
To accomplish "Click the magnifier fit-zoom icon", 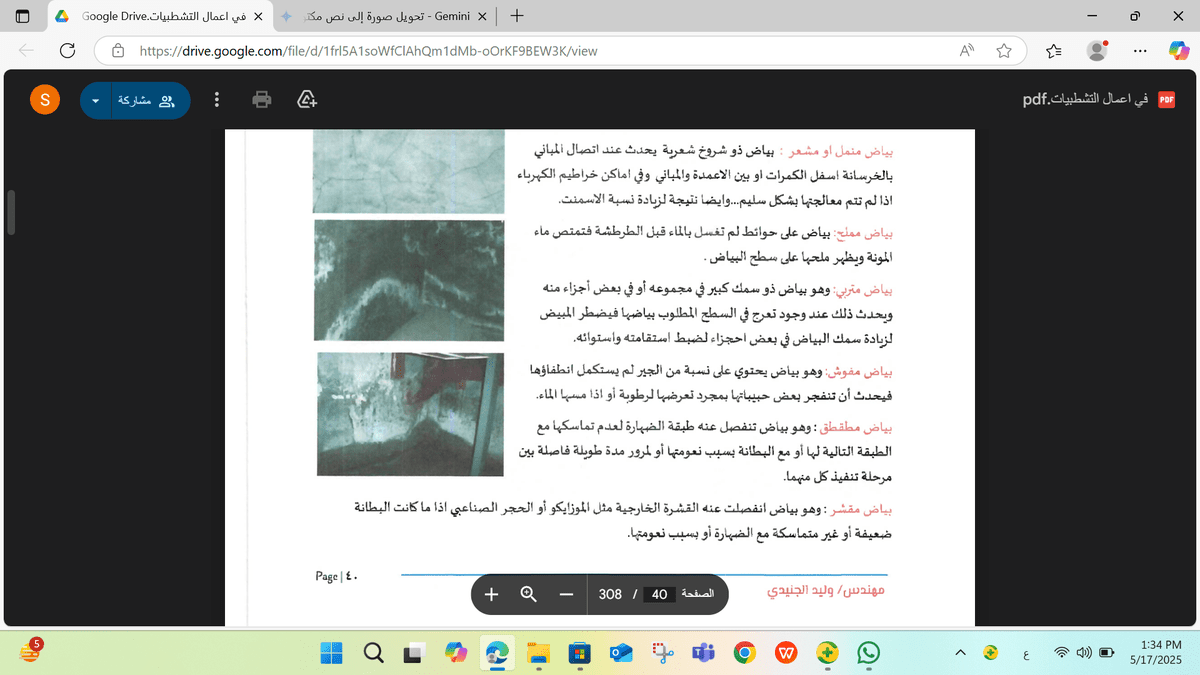I will tap(529, 594).
